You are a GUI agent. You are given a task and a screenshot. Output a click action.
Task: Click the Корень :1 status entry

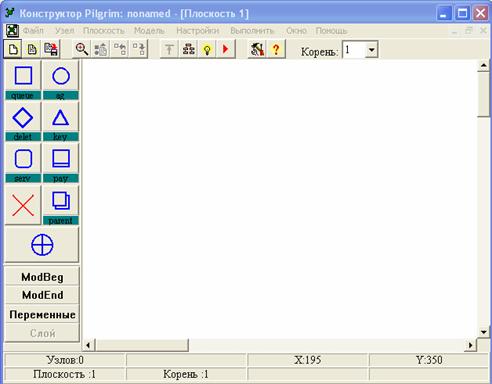tap(186, 374)
